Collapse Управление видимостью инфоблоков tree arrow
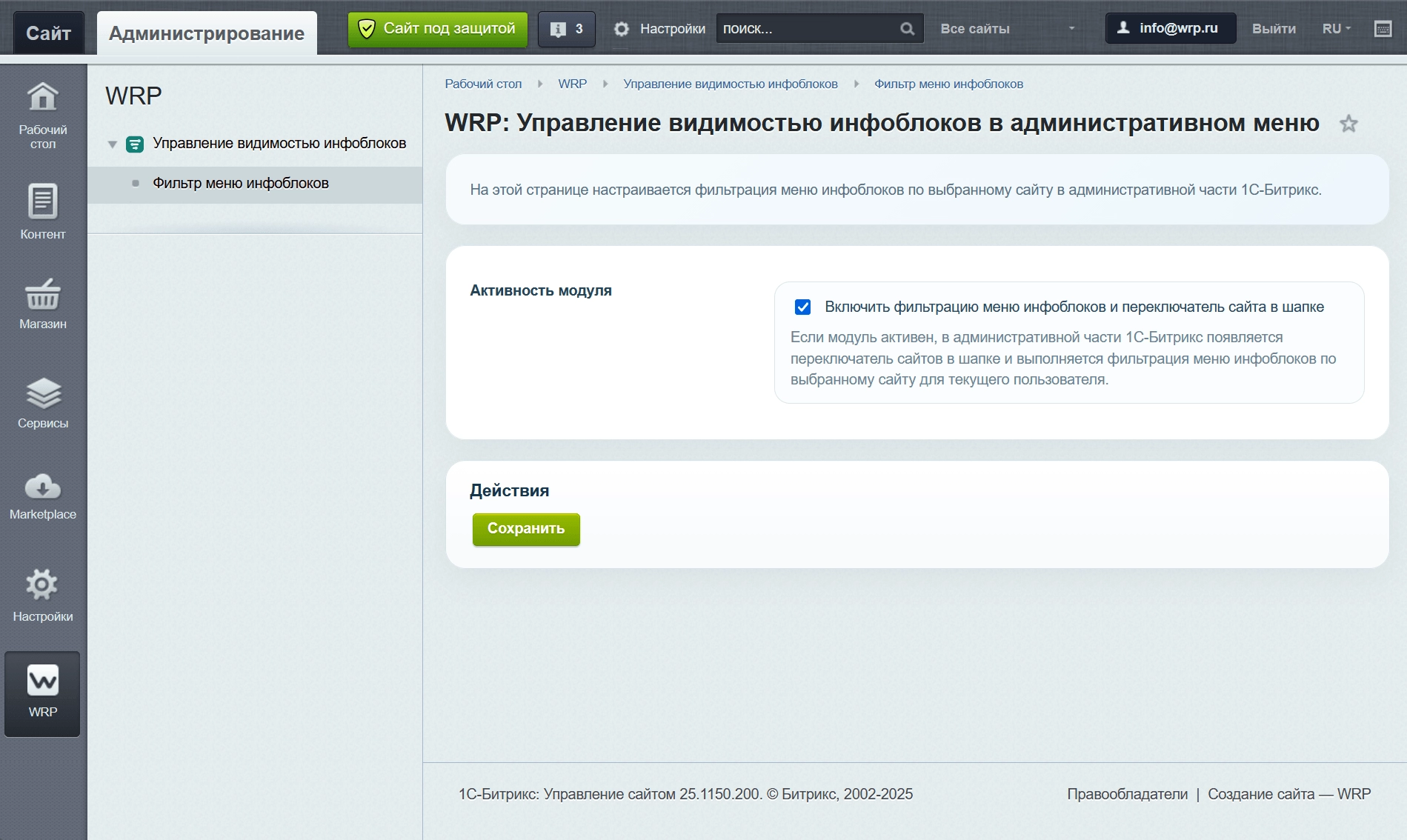Image resolution: width=1407 pixels, height=840 pixels. pyautogui.click(x=113, y=144)
